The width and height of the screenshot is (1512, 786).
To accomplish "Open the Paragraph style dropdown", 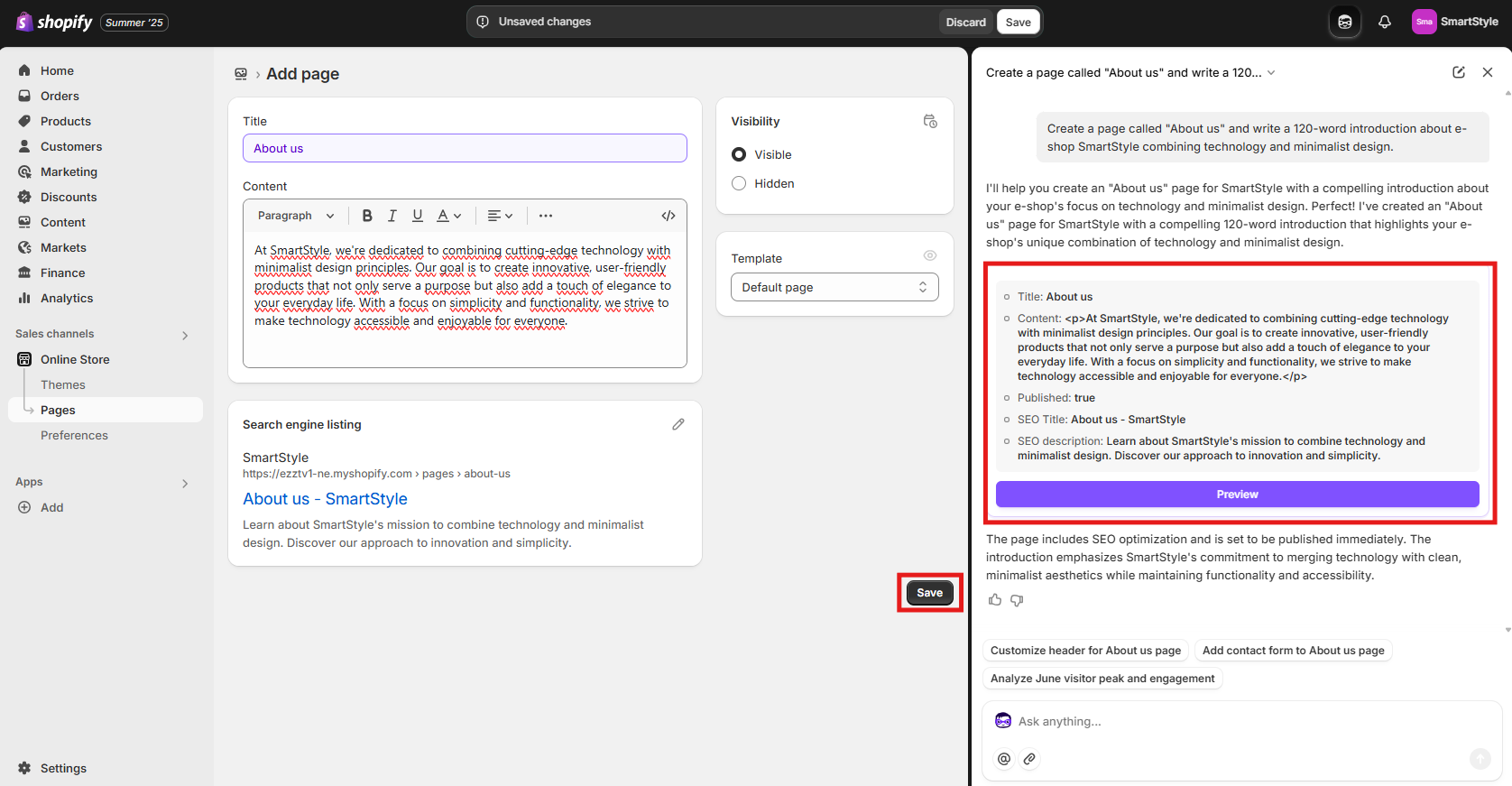I will pos(296,216).
